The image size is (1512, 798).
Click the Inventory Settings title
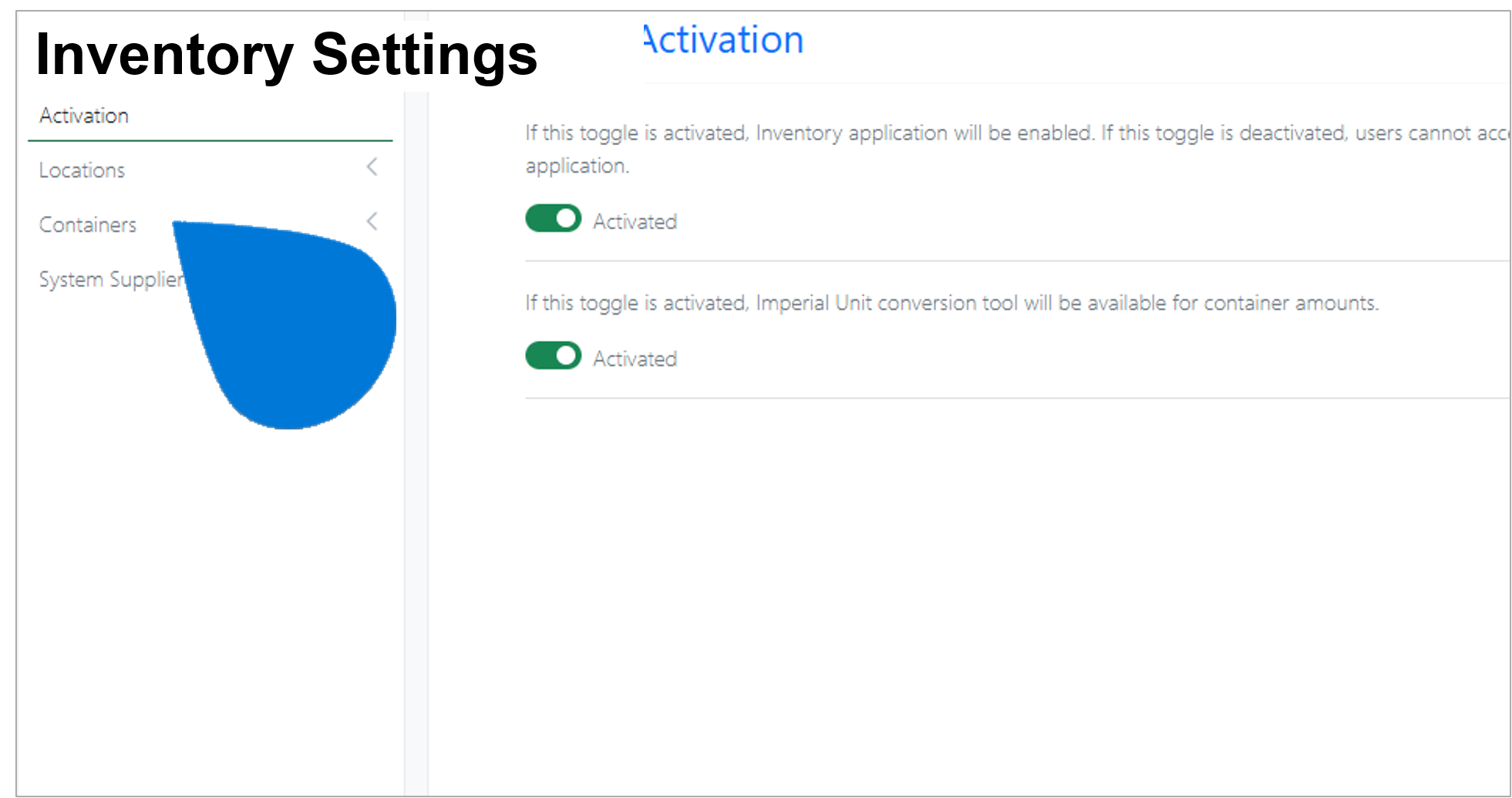click(x=286, y=55)
